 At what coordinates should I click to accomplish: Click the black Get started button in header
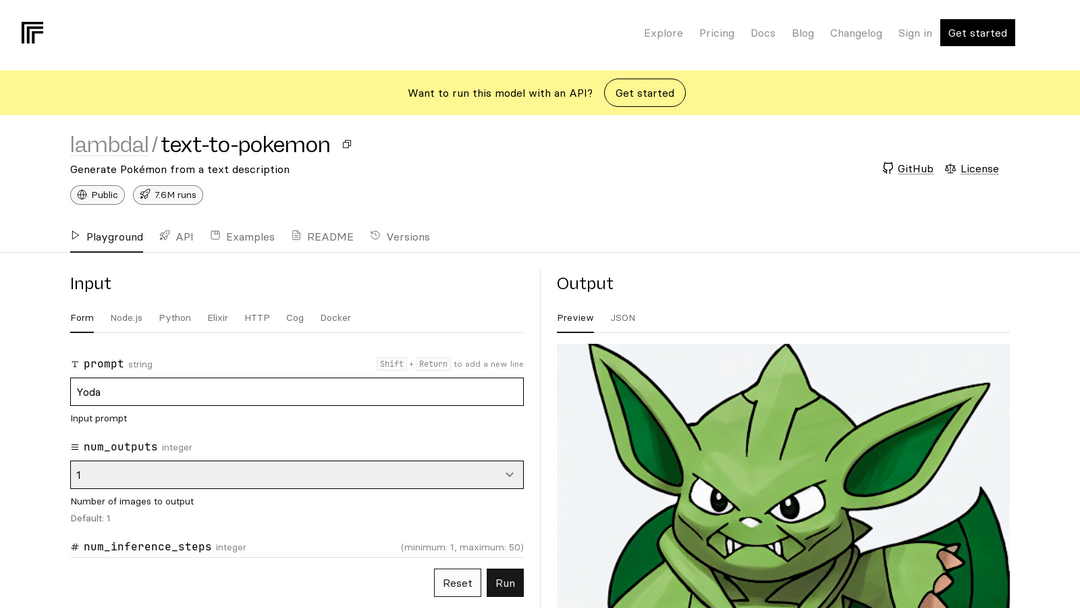coord(977,33)
